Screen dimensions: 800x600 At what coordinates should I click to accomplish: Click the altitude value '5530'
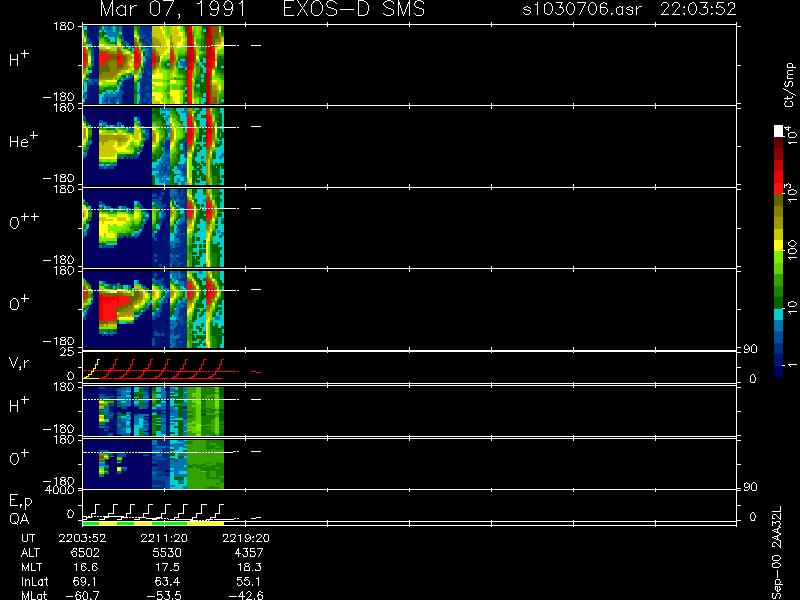(x=167, y=553)
